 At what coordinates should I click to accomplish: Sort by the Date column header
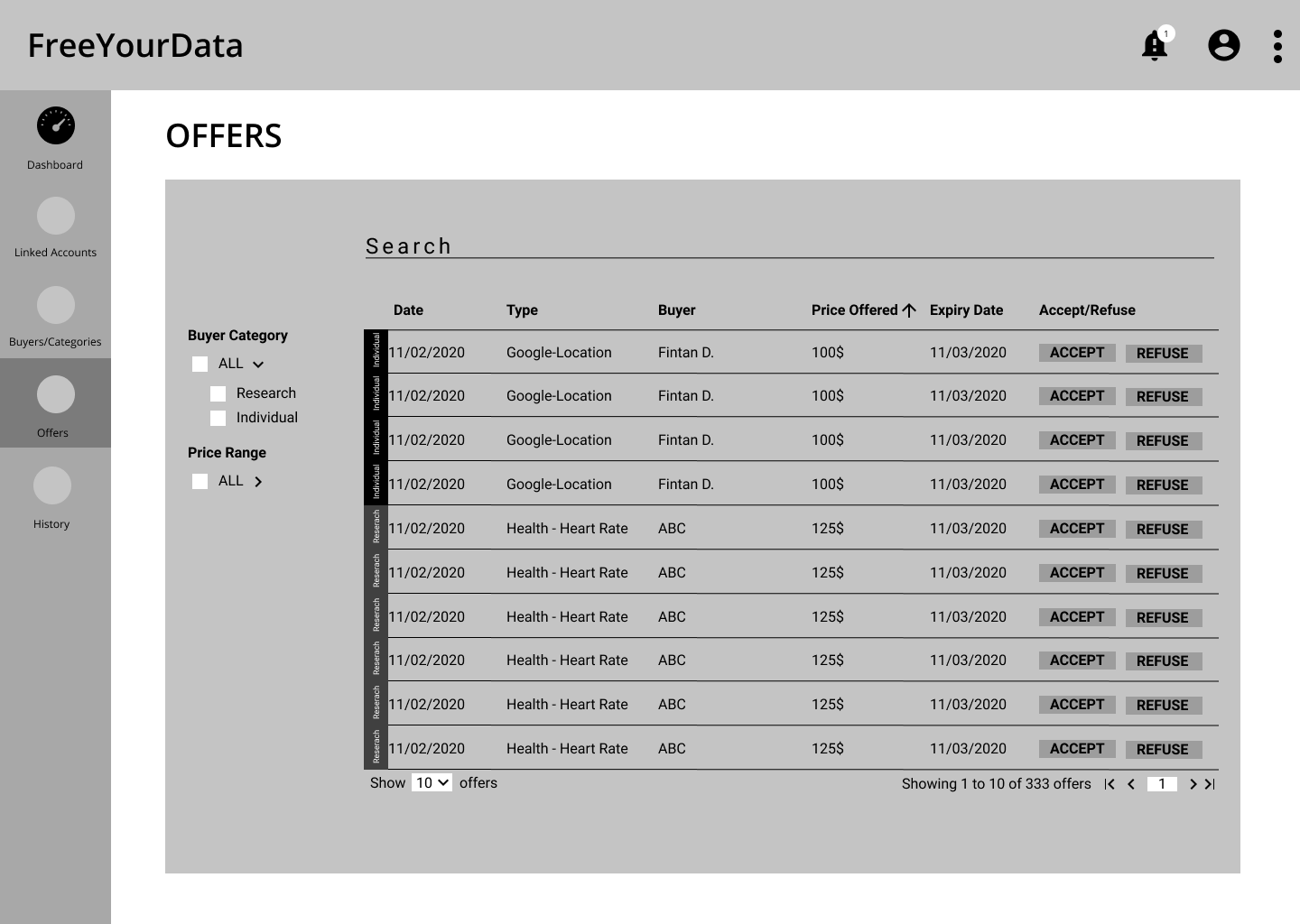pos(408,310)
